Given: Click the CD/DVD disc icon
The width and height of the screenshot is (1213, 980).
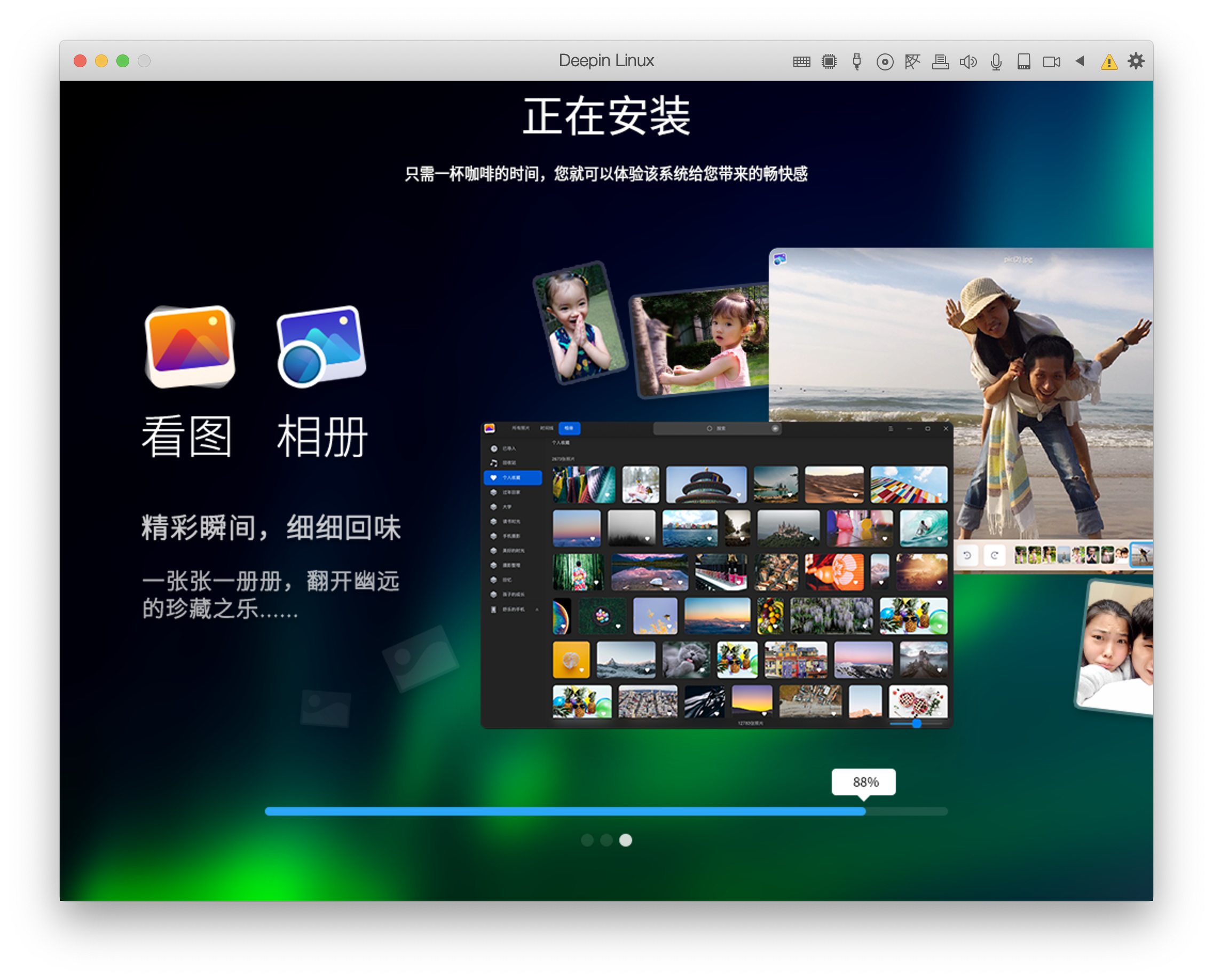Looking at the screenshot, I should 885,61.
